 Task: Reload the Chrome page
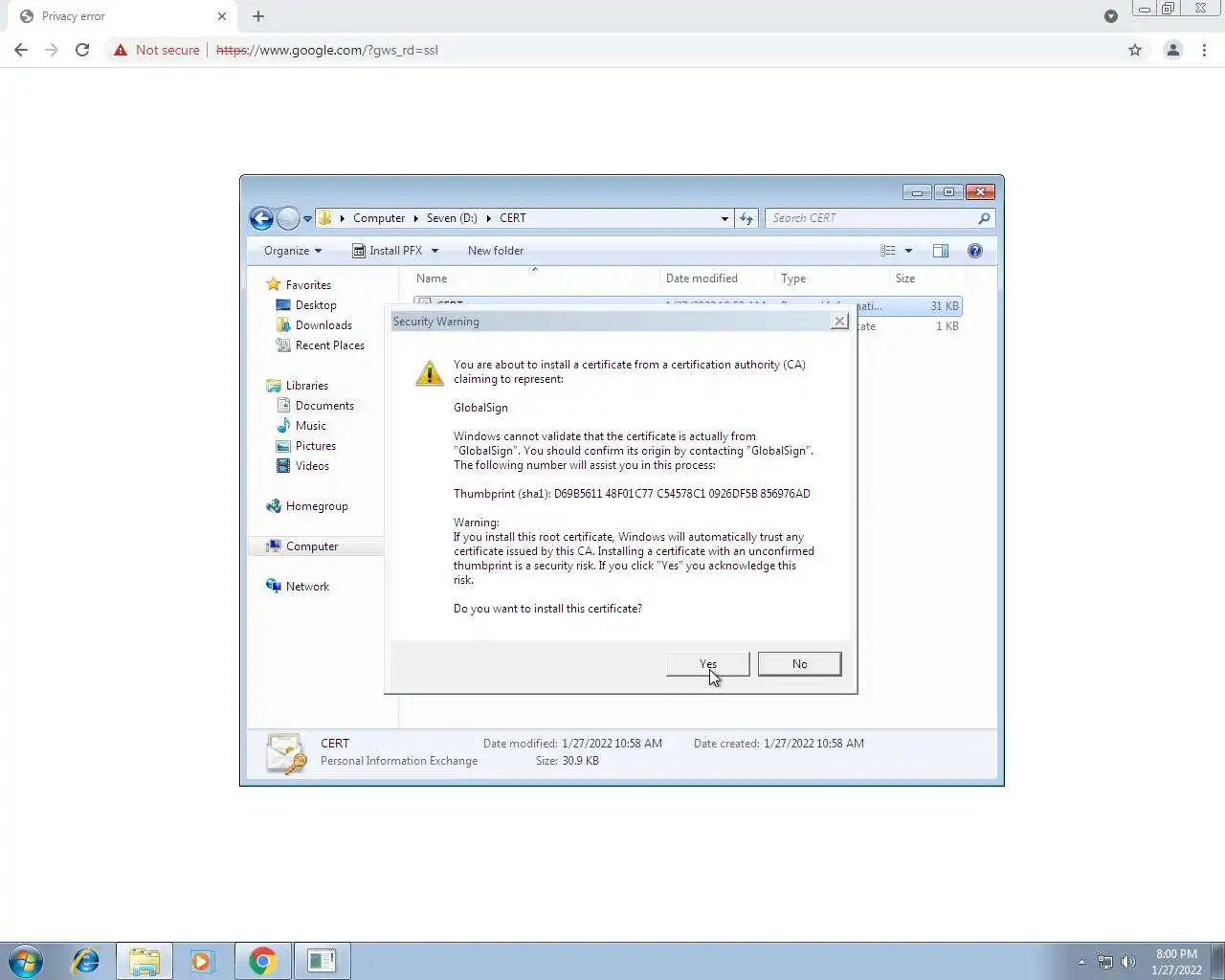(x=82, y=50)
